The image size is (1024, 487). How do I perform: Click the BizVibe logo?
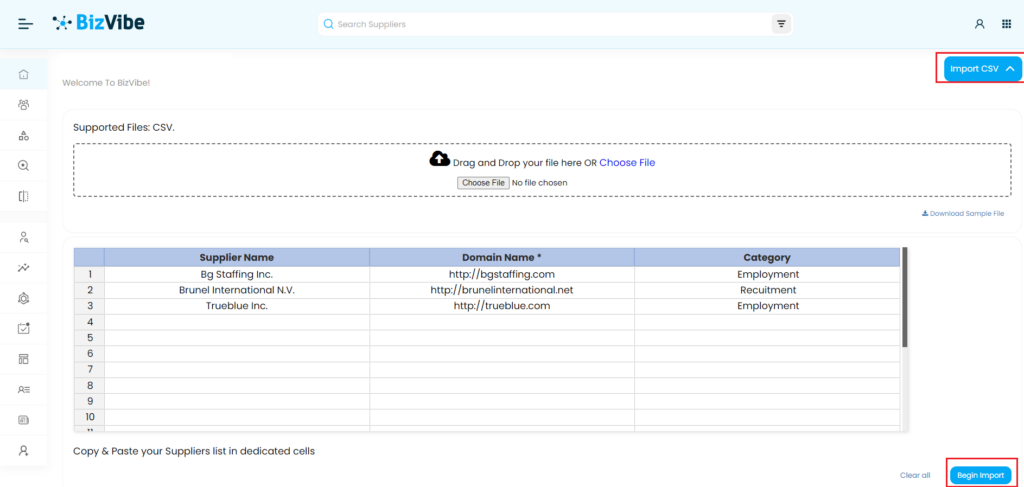(98, 23)
